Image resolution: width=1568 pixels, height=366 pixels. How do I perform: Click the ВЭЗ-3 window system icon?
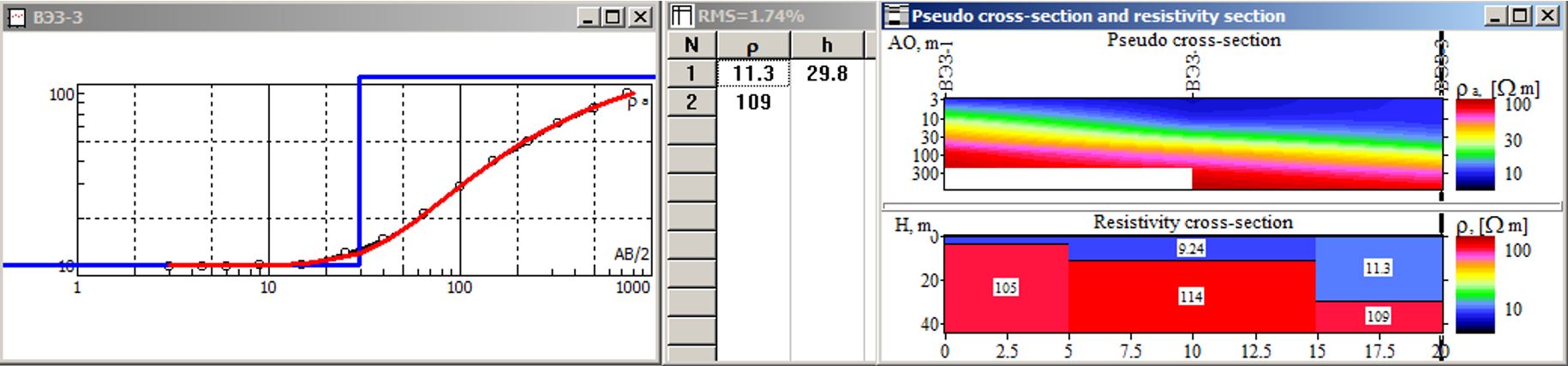point(15,17)
